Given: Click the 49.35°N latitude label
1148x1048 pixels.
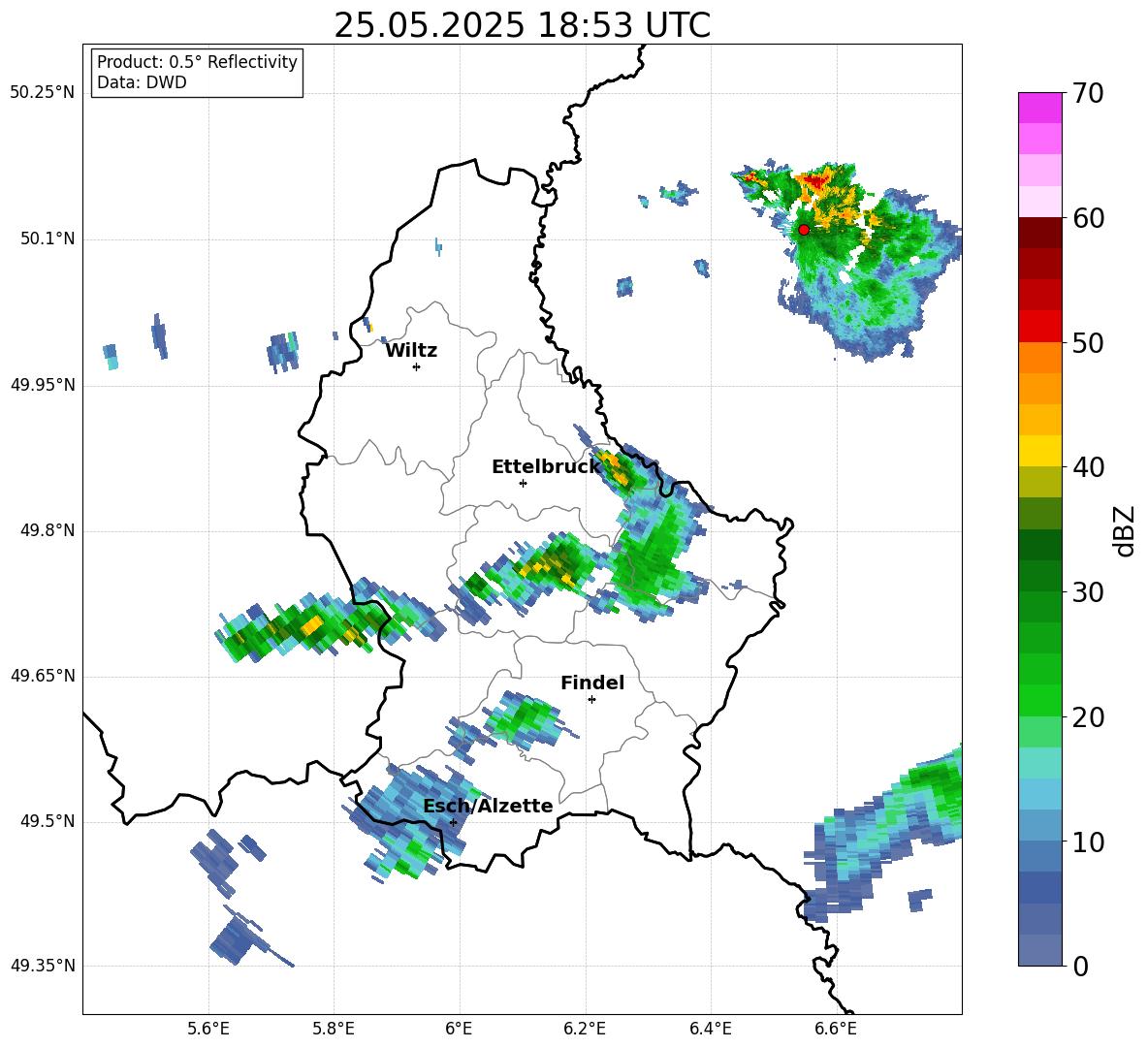Looking at the screenshot, I should coord(43,966).
